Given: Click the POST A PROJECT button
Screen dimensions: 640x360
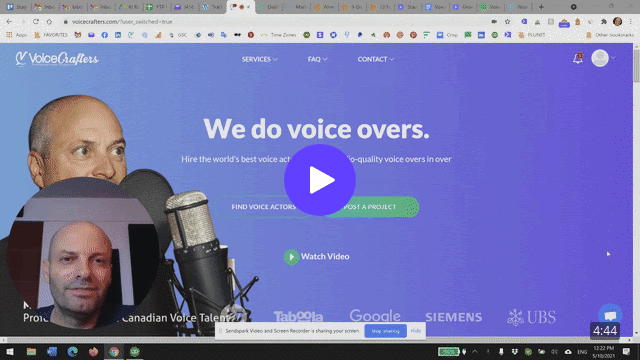Looking at the screenshot, I should (x=370, y=207).
